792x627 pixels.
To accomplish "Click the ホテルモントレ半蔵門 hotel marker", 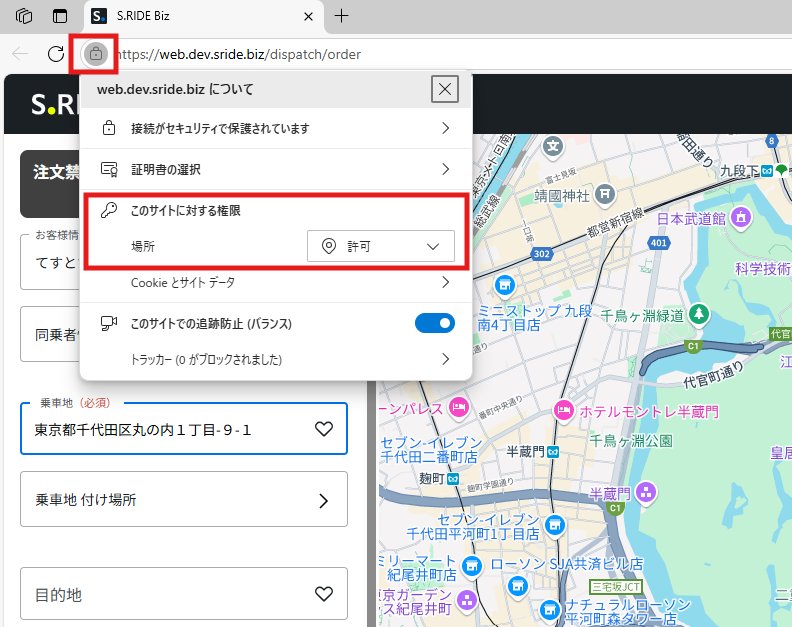I will [x=564, y=410].
